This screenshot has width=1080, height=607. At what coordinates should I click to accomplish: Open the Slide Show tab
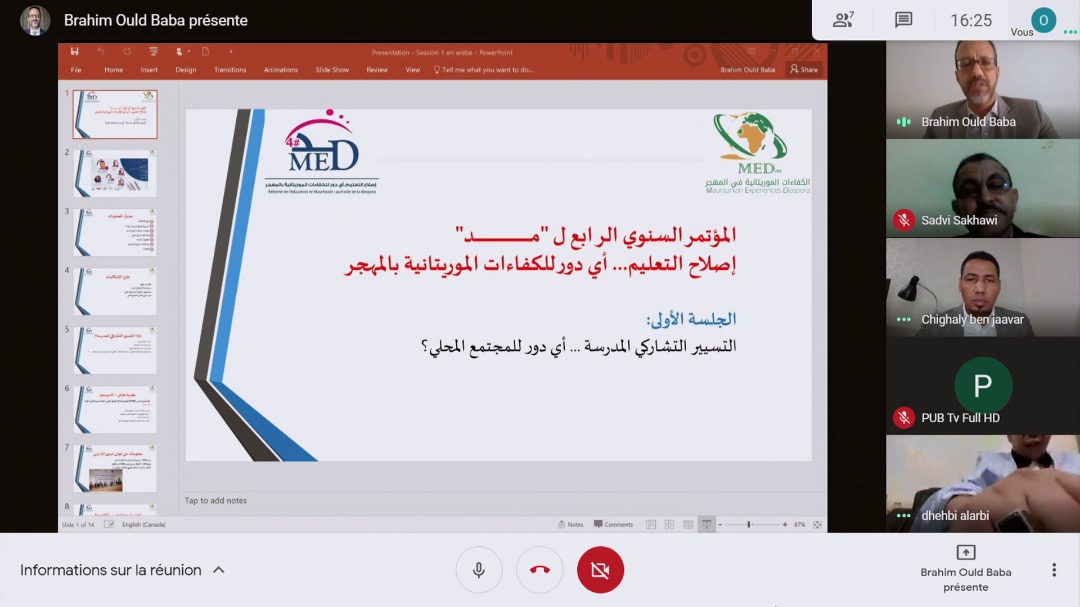coord(332,70)
